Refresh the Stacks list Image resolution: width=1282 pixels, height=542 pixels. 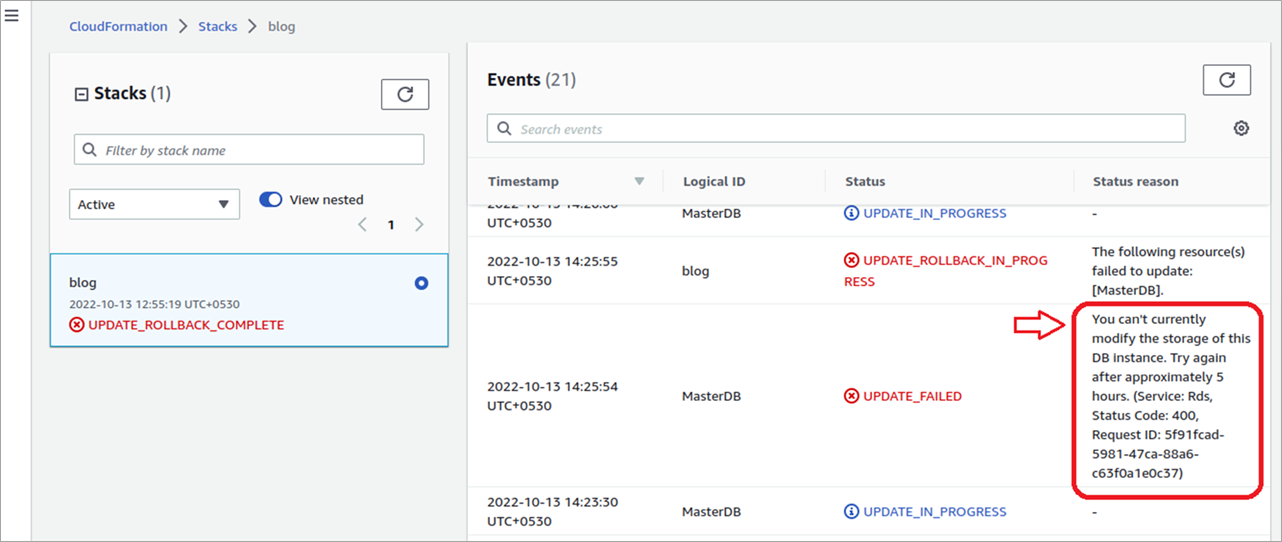tap(405, 94)
